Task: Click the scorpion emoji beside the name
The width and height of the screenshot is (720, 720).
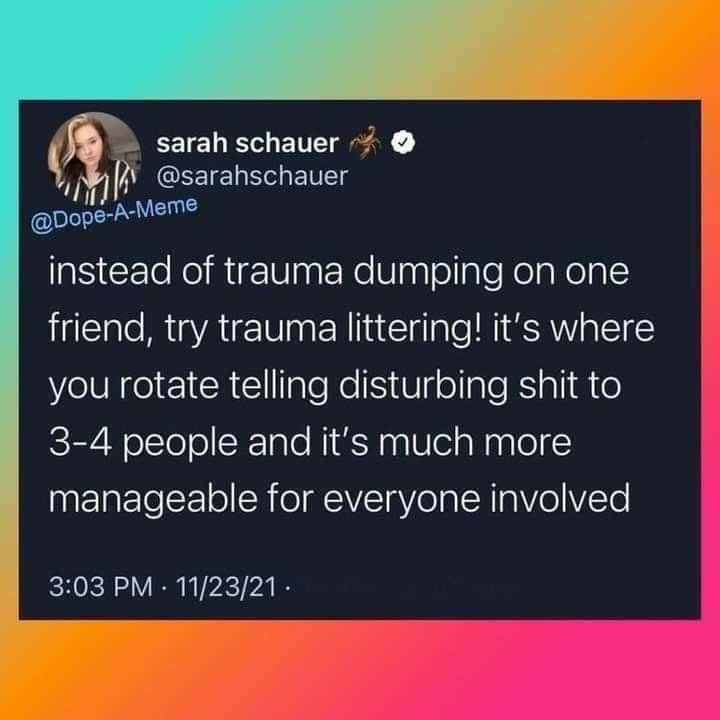Action: [365, 141]
